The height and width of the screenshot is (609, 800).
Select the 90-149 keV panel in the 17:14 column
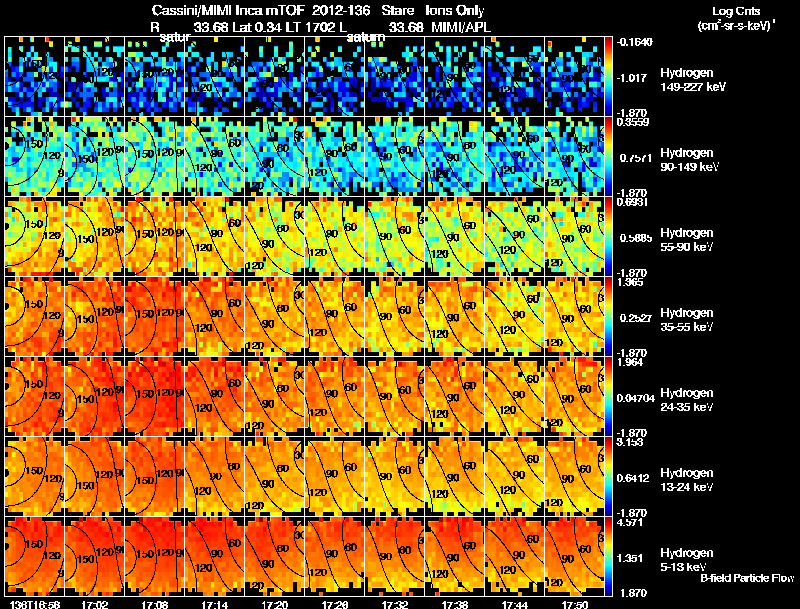click(214, 157)
